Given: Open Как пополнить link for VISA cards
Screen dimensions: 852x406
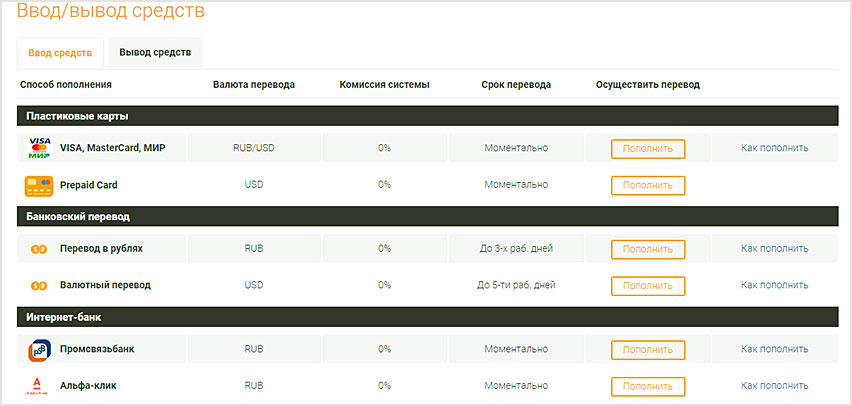Looking at the screenshot, I should [775, 148].
